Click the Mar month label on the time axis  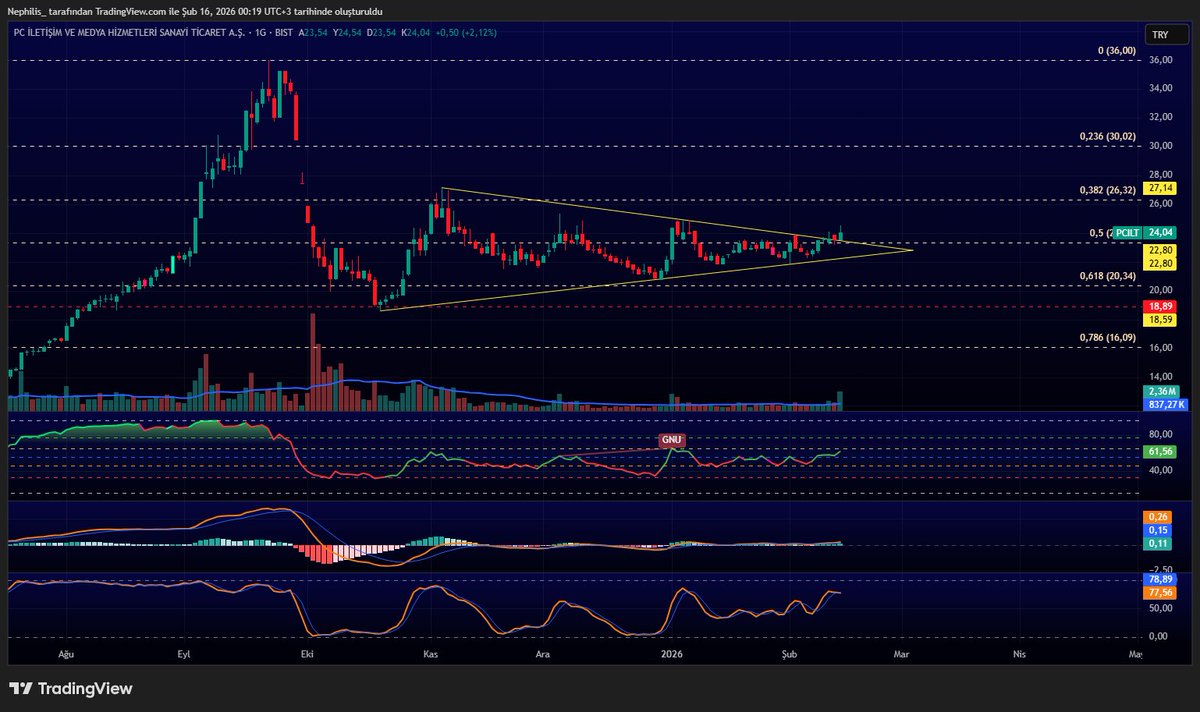point(901,654)
